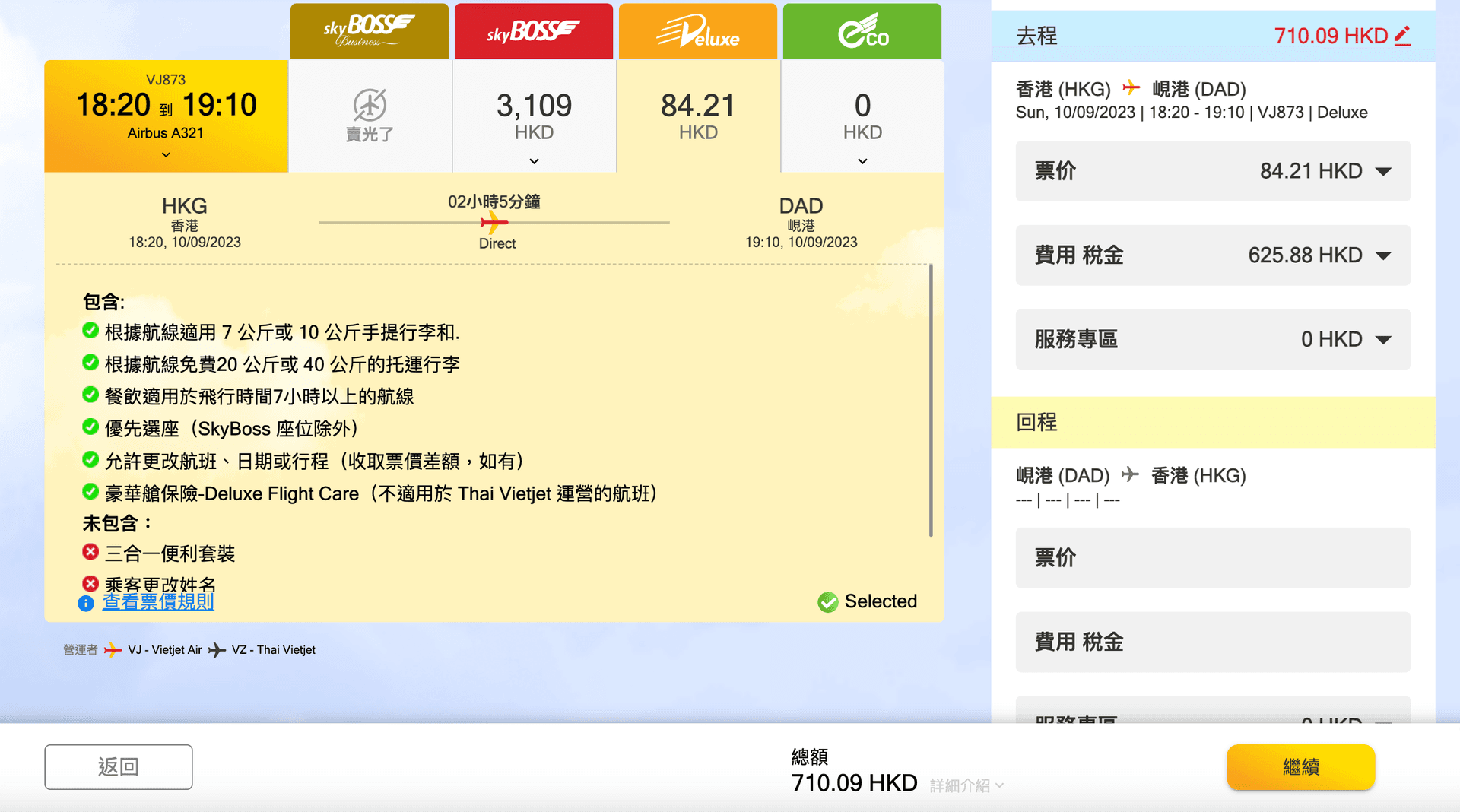Expand the 去程 費用 稅金 625.88 HKD breakdown
The image size is (1460, 812).
pos(1213,255)
